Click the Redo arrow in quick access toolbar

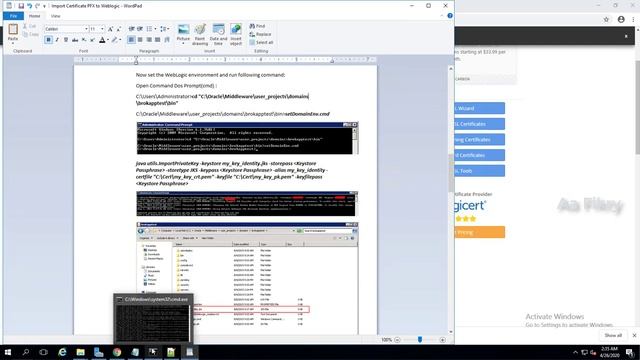point(38,6)
